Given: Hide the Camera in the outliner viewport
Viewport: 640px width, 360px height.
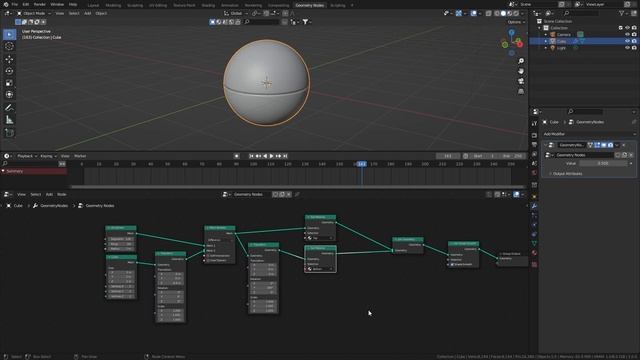Looking at the screenshot, I should (x=627, y=35).
